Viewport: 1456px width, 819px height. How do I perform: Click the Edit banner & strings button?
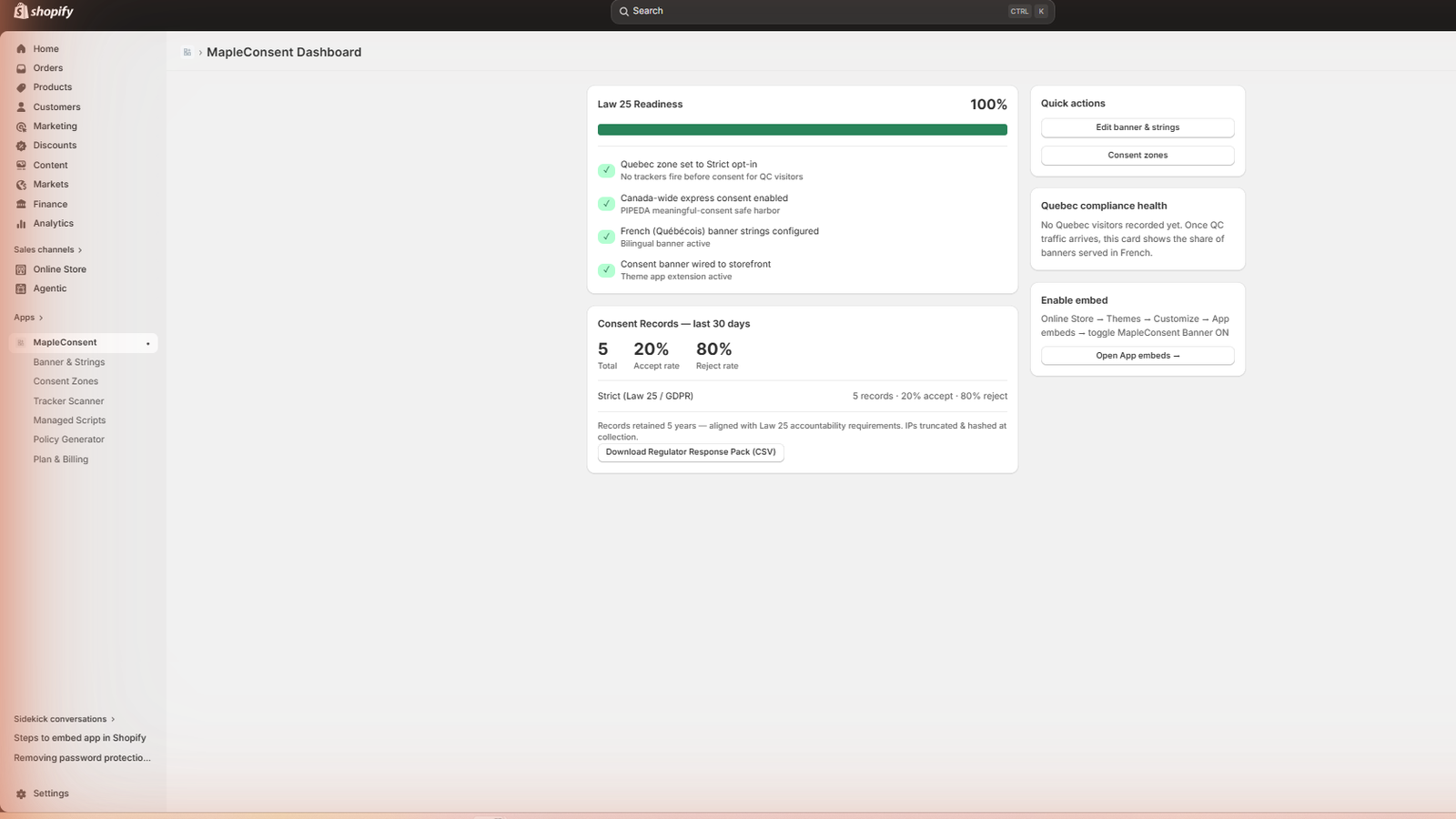pos(1137,127)
